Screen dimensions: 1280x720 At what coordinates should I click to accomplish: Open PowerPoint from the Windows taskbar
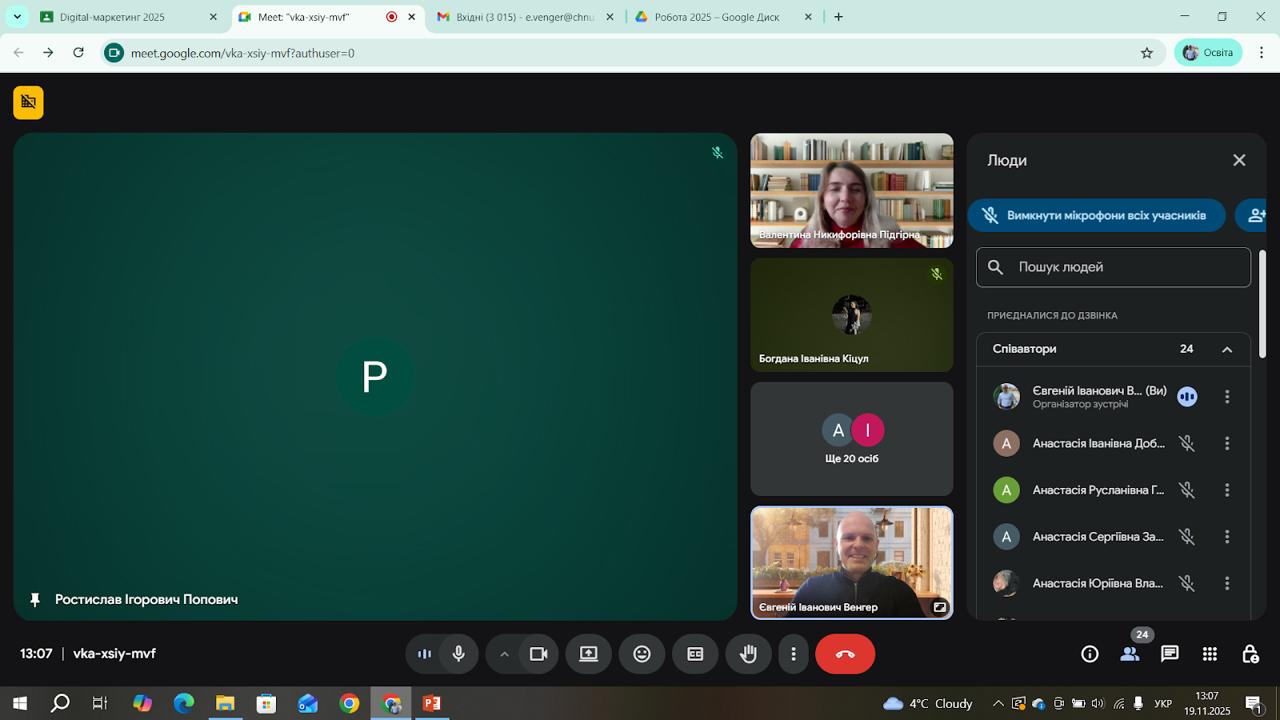(x=432, y=703)
